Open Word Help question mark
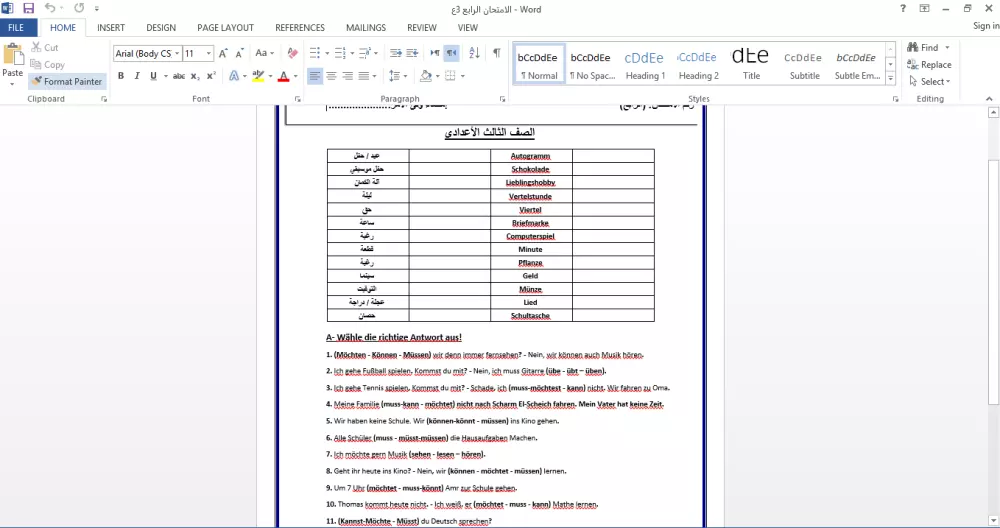Image resolution: width=1000 pixels, height=528 pixels. tap(902, 8)
